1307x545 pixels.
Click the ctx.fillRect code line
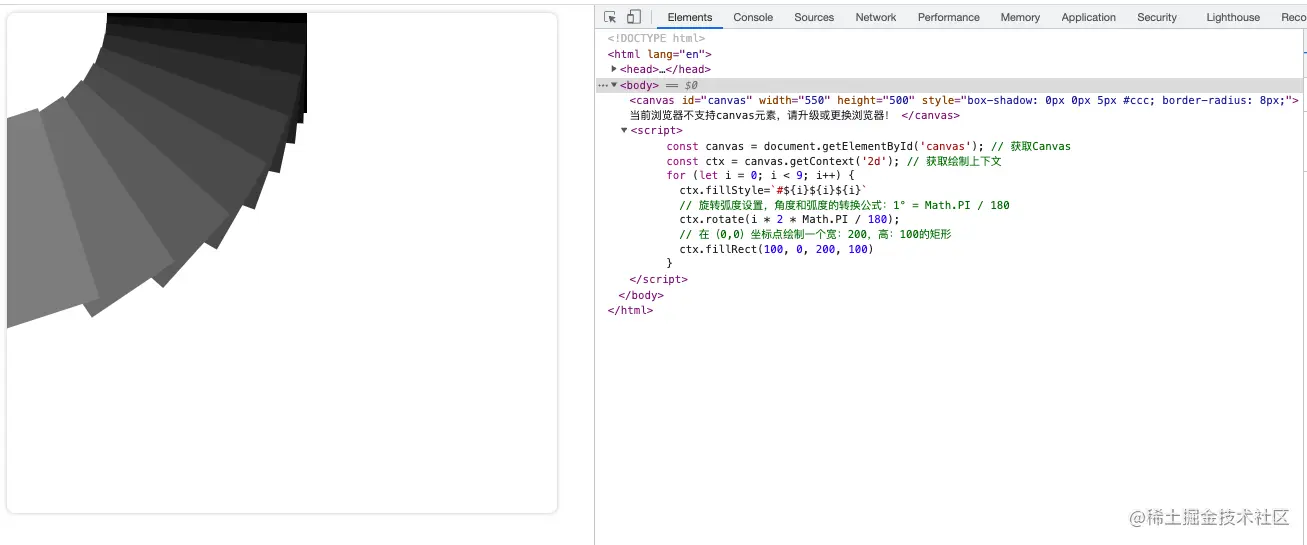pos(776,249)
